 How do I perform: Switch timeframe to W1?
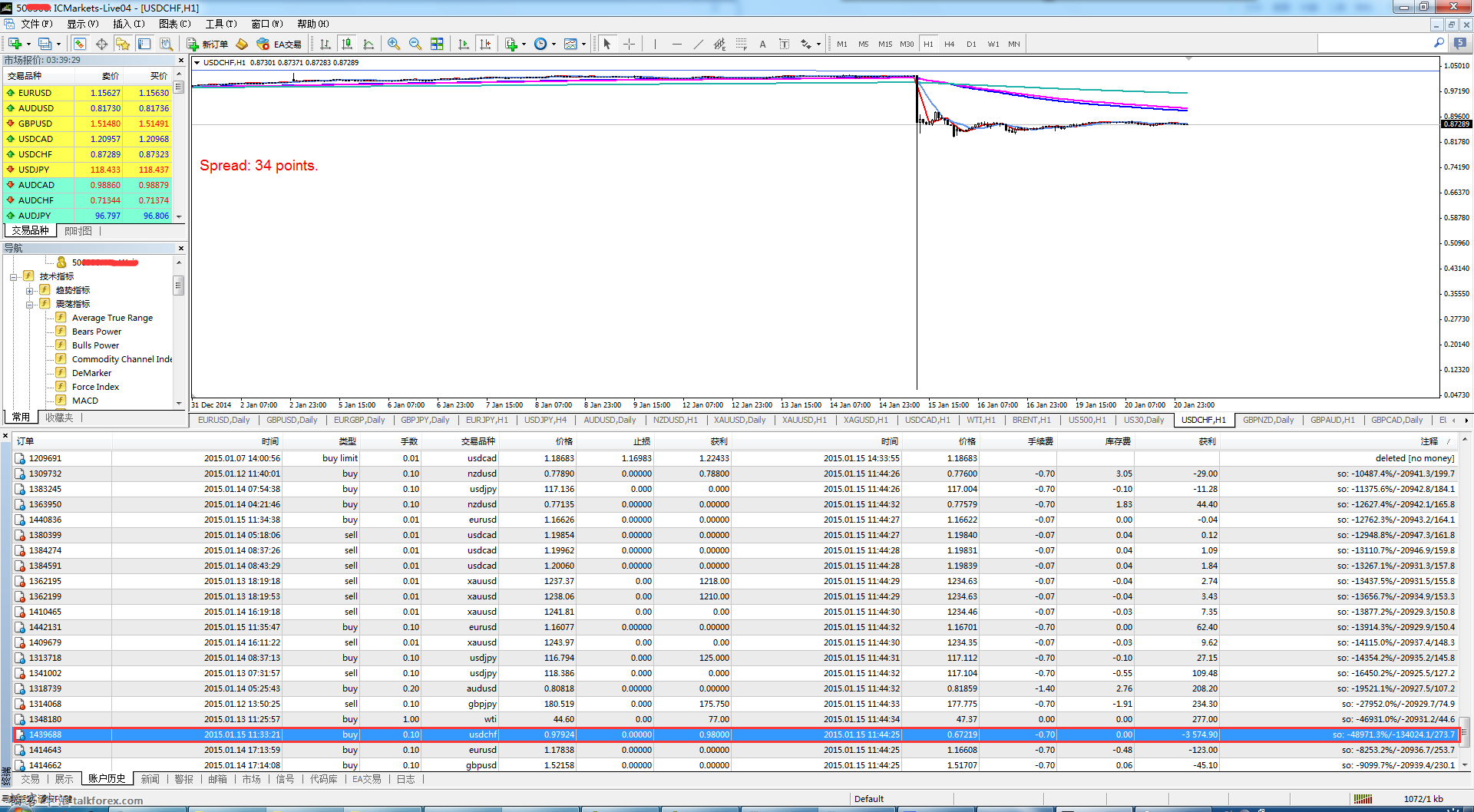(x=993, y=44)
